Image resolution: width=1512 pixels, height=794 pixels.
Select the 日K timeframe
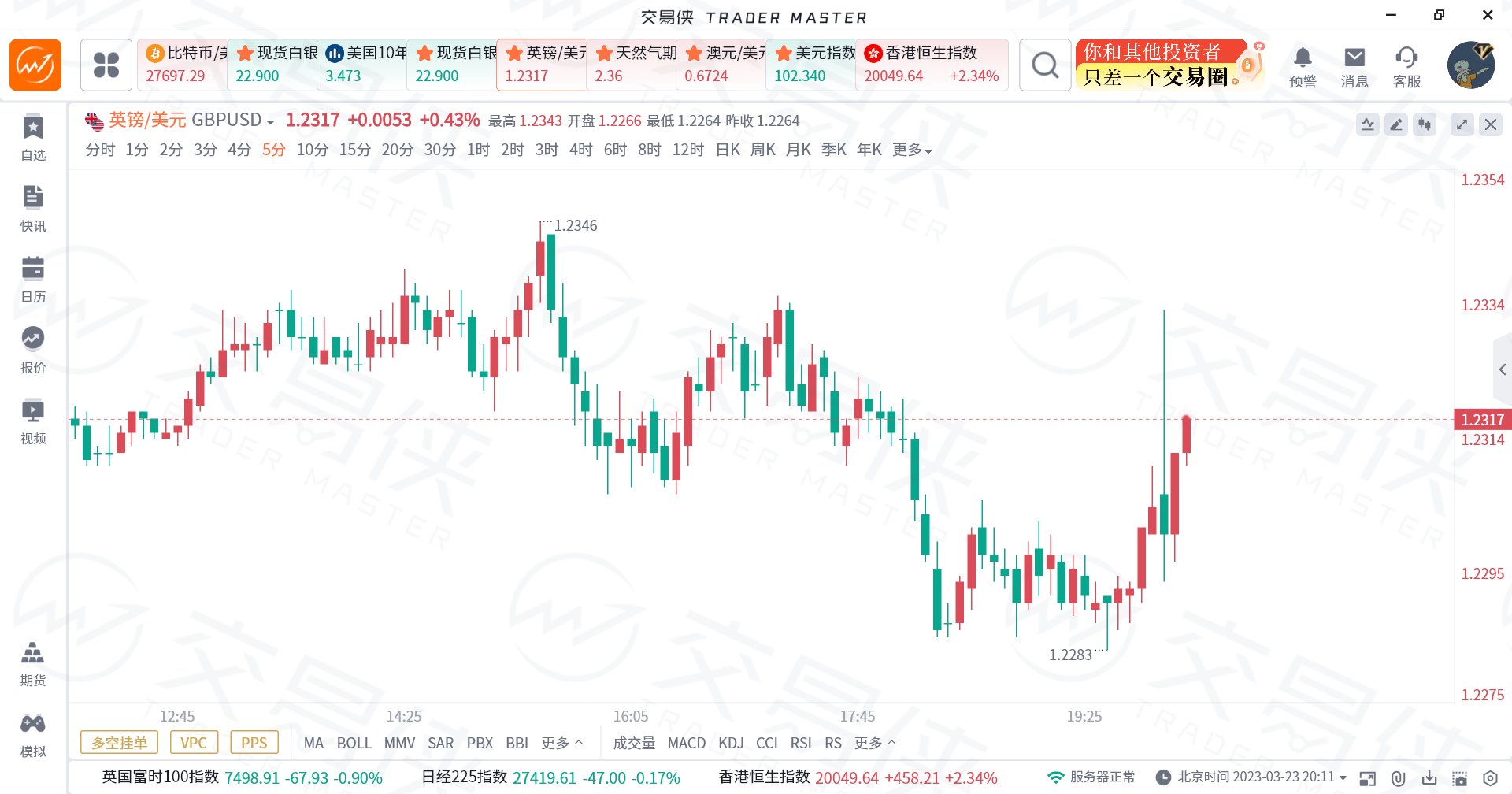728,150
